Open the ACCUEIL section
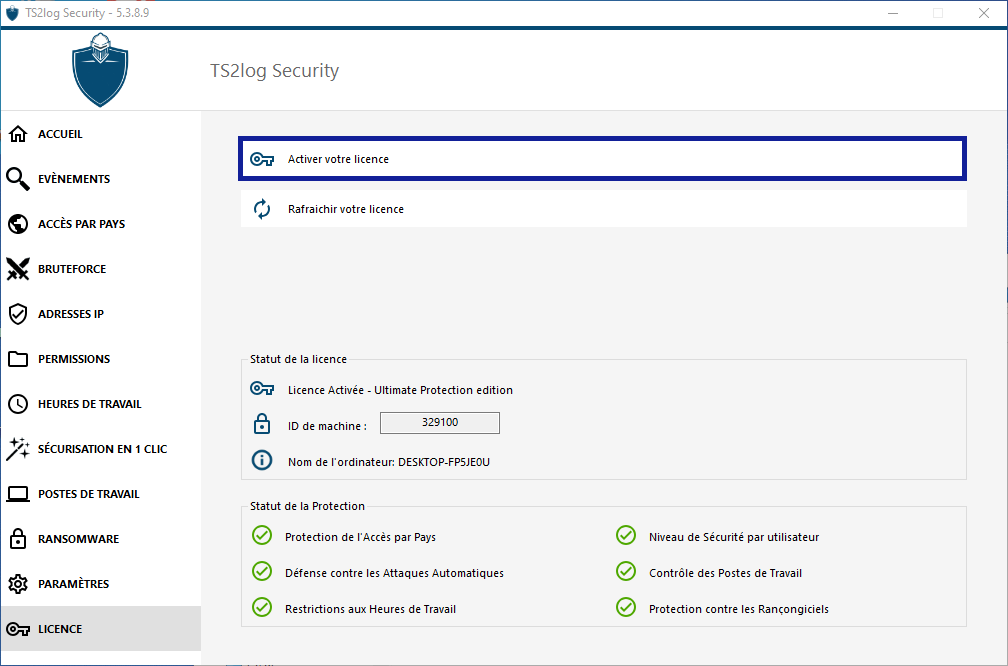The width and height of the screenshot is (1008, 666). (101, 134)
